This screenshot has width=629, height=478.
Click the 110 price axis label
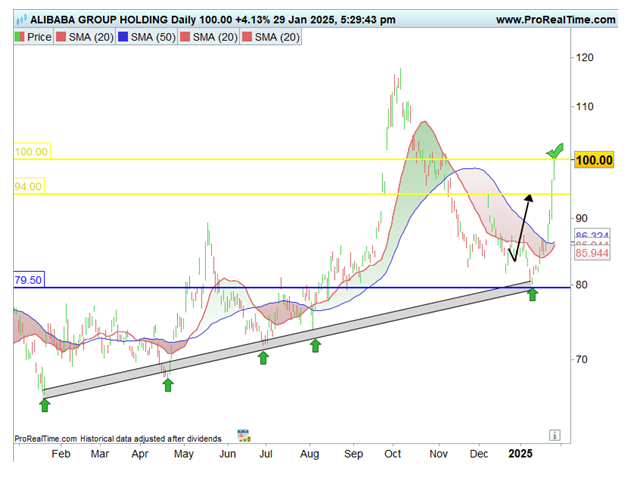(584, 107)
